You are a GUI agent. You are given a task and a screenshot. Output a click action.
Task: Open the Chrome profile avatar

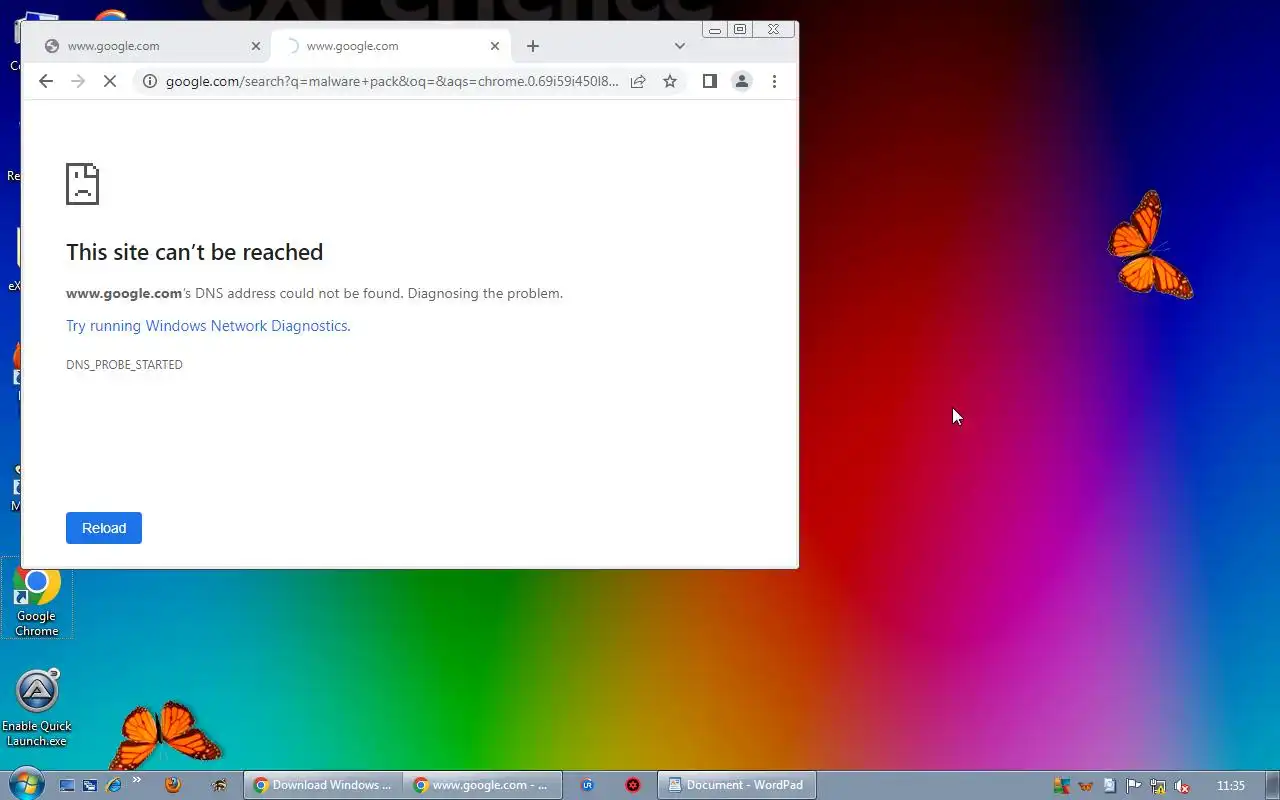(x=742, y=81)
